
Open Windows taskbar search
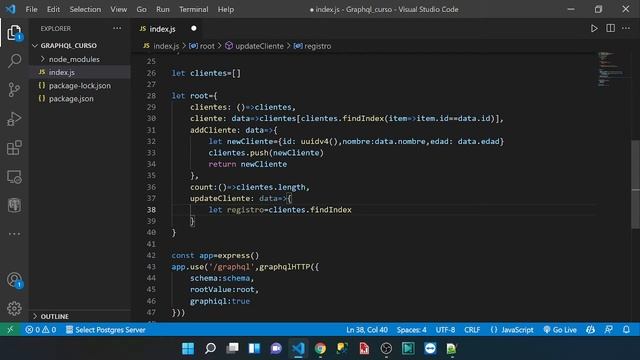point(210,349)
